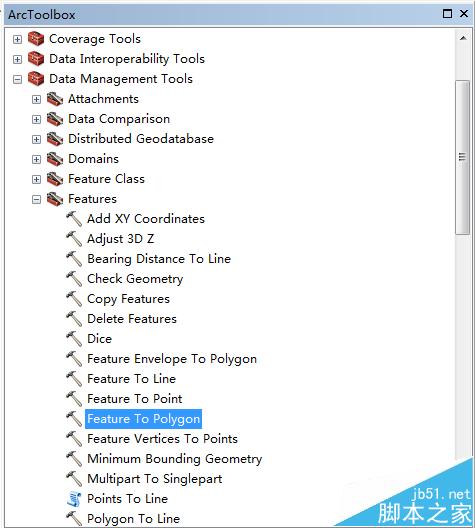475x528 pixels.
Task: Open the Add XY Coordinates tool
Action: tap(146, 219)
